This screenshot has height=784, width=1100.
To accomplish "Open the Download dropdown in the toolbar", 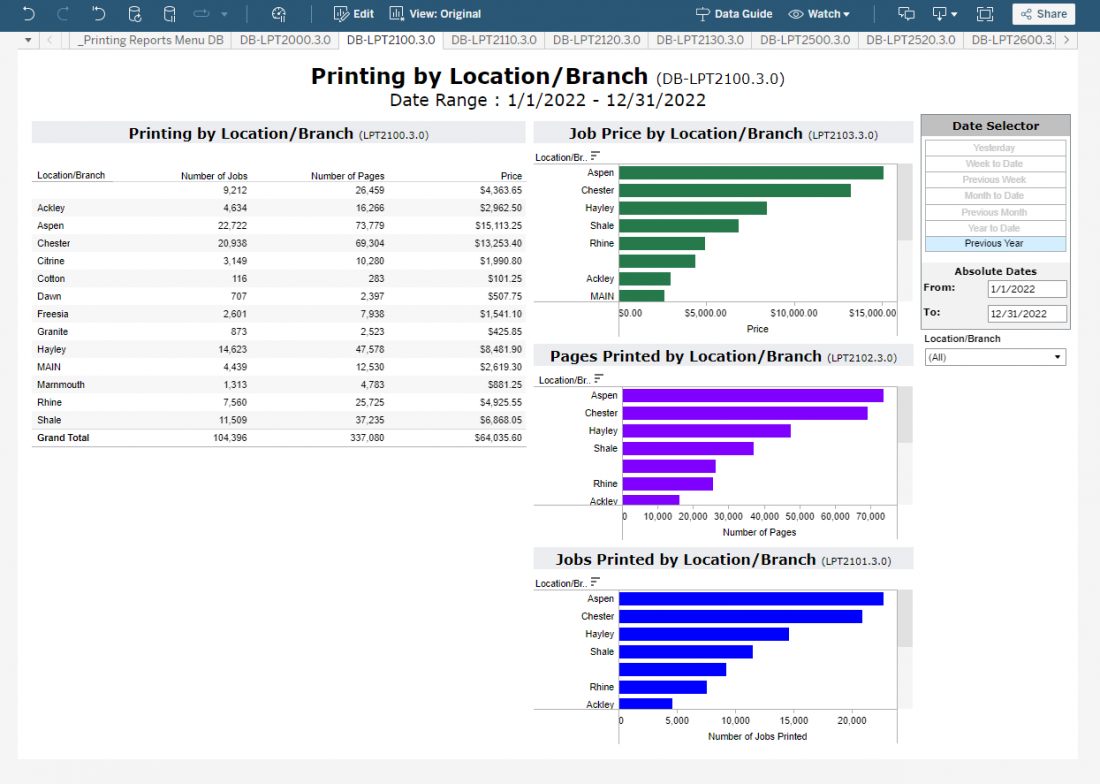I will point(944,14).
